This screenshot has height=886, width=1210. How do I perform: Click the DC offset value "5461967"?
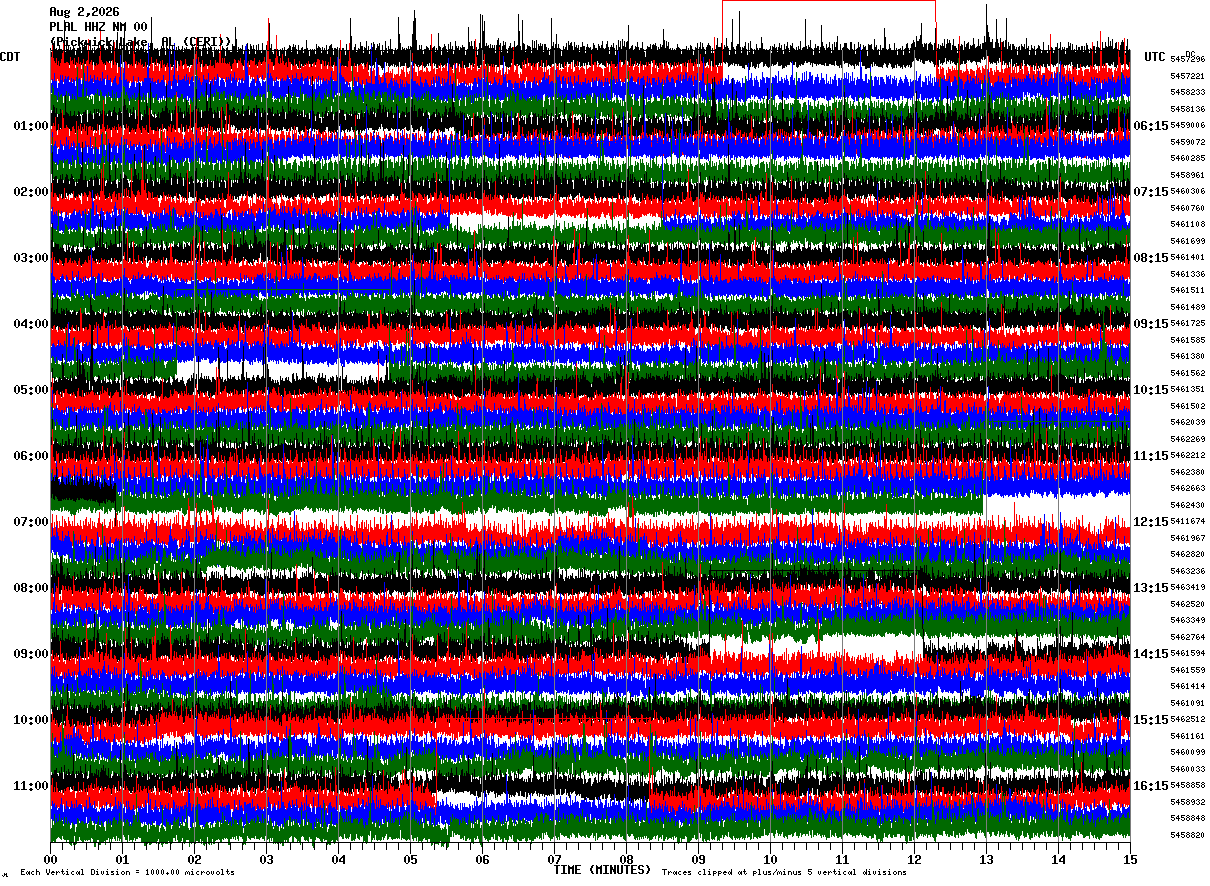click(x=1187, y=538)
